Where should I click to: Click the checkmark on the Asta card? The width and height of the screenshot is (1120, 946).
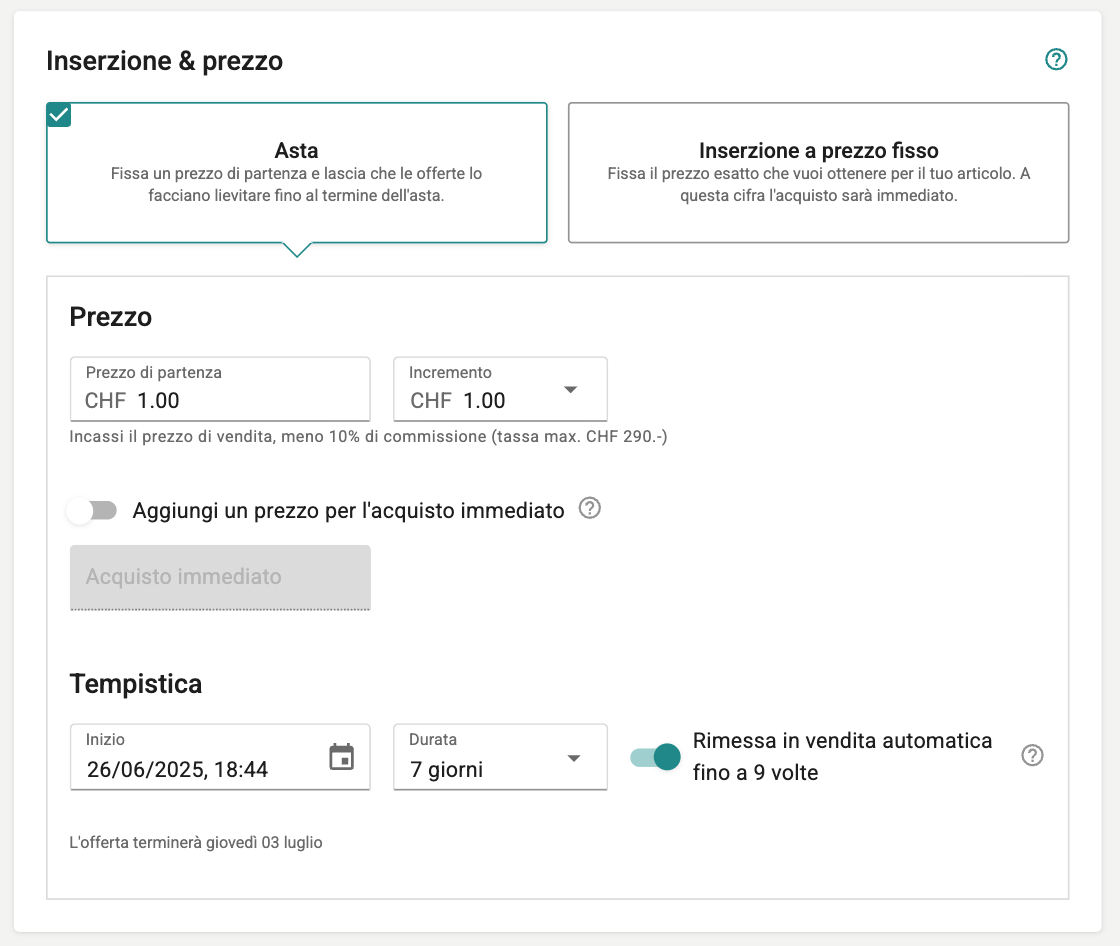click(59, 114)
